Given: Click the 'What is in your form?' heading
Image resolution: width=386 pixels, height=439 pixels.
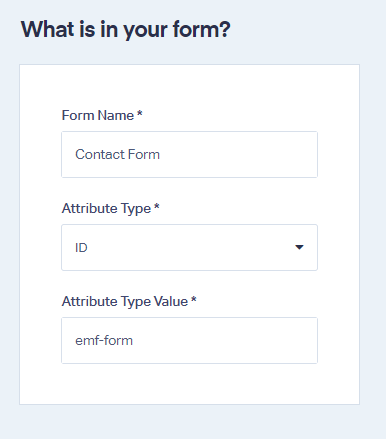Looking at the screenshot, I should [x=126, y=30].
